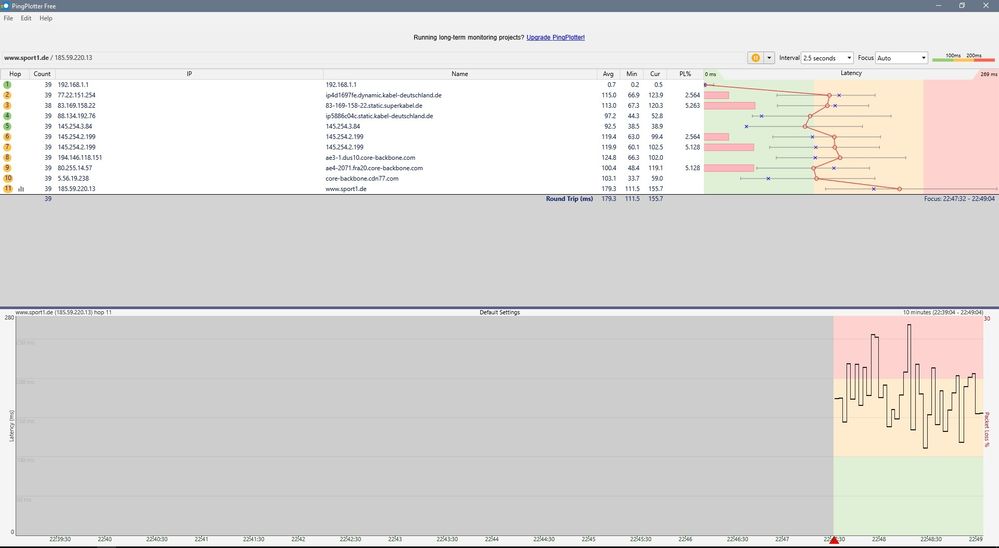Click hostname ae3-1.dus10.core-backbone.com
The image size is (999, 548).
[370, 157]
